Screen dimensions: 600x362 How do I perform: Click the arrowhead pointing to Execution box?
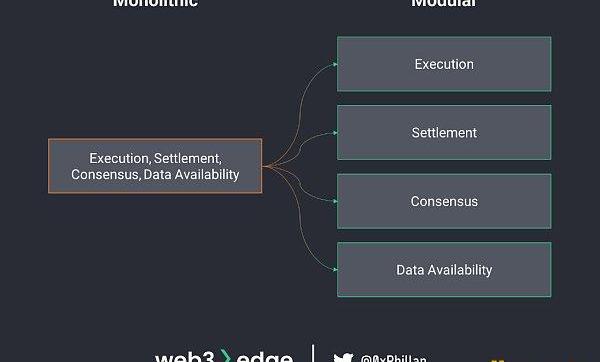[x=335, y=64]
